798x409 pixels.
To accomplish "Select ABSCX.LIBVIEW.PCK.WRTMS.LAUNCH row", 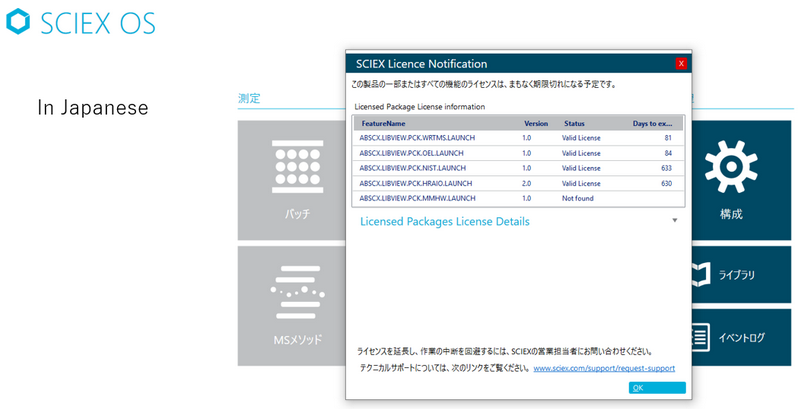I will pos(518,138).
